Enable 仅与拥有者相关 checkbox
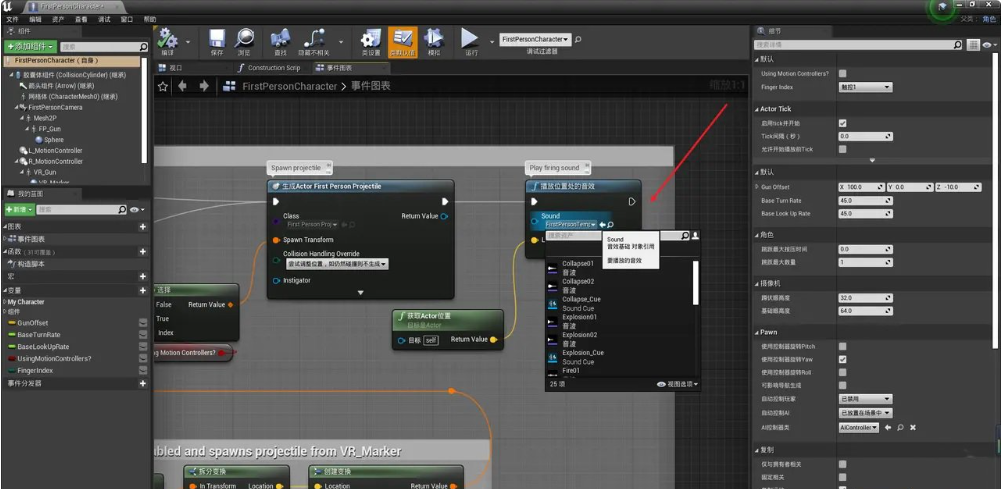1002x489 pixels. [842, 464]
